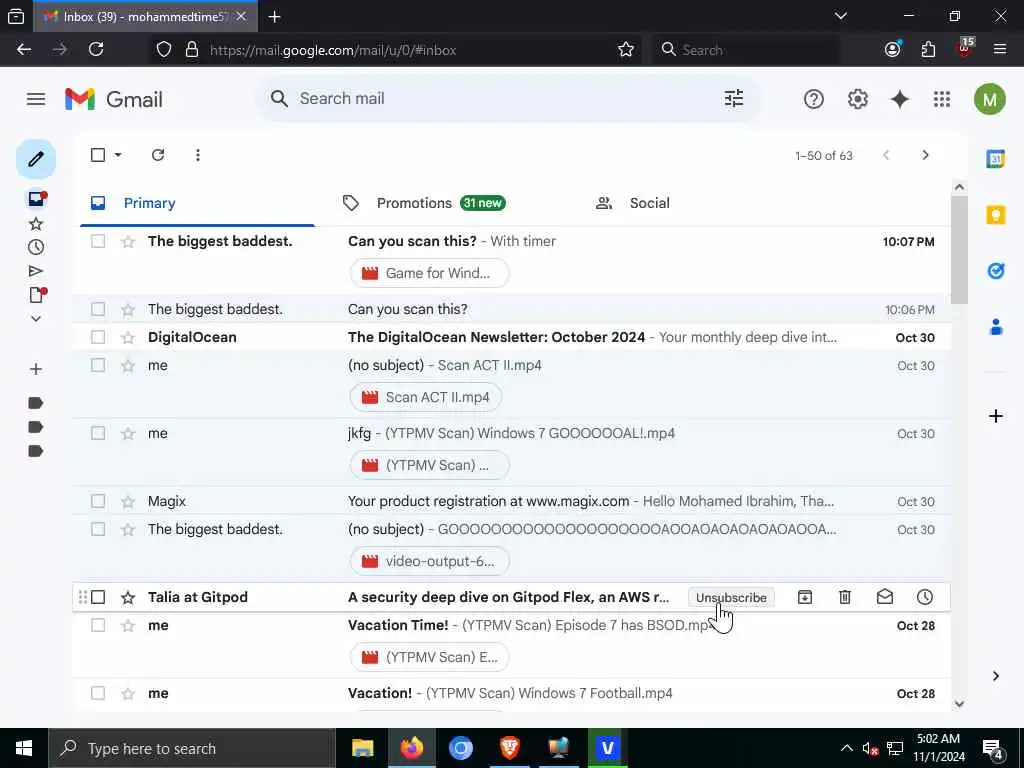Screen dimensions: 1024x768
Task: Open Firefox application menu hamburger
Action: [x=999, y=49]
